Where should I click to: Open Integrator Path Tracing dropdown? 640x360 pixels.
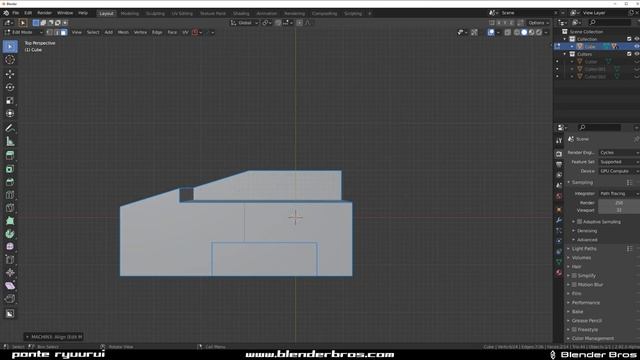pyautogui.click(x=619, y=193)
